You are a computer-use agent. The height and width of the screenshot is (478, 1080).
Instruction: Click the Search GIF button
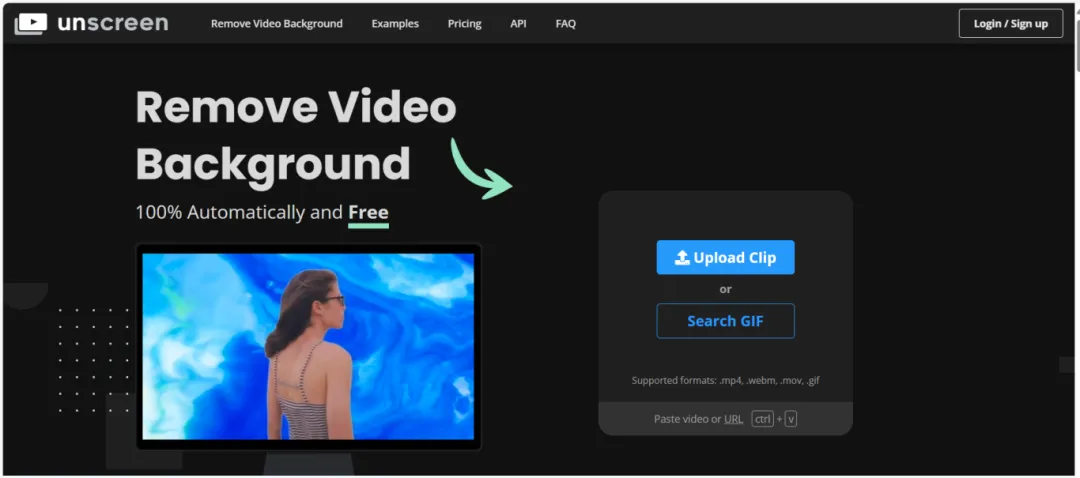(x=725, y=321)
